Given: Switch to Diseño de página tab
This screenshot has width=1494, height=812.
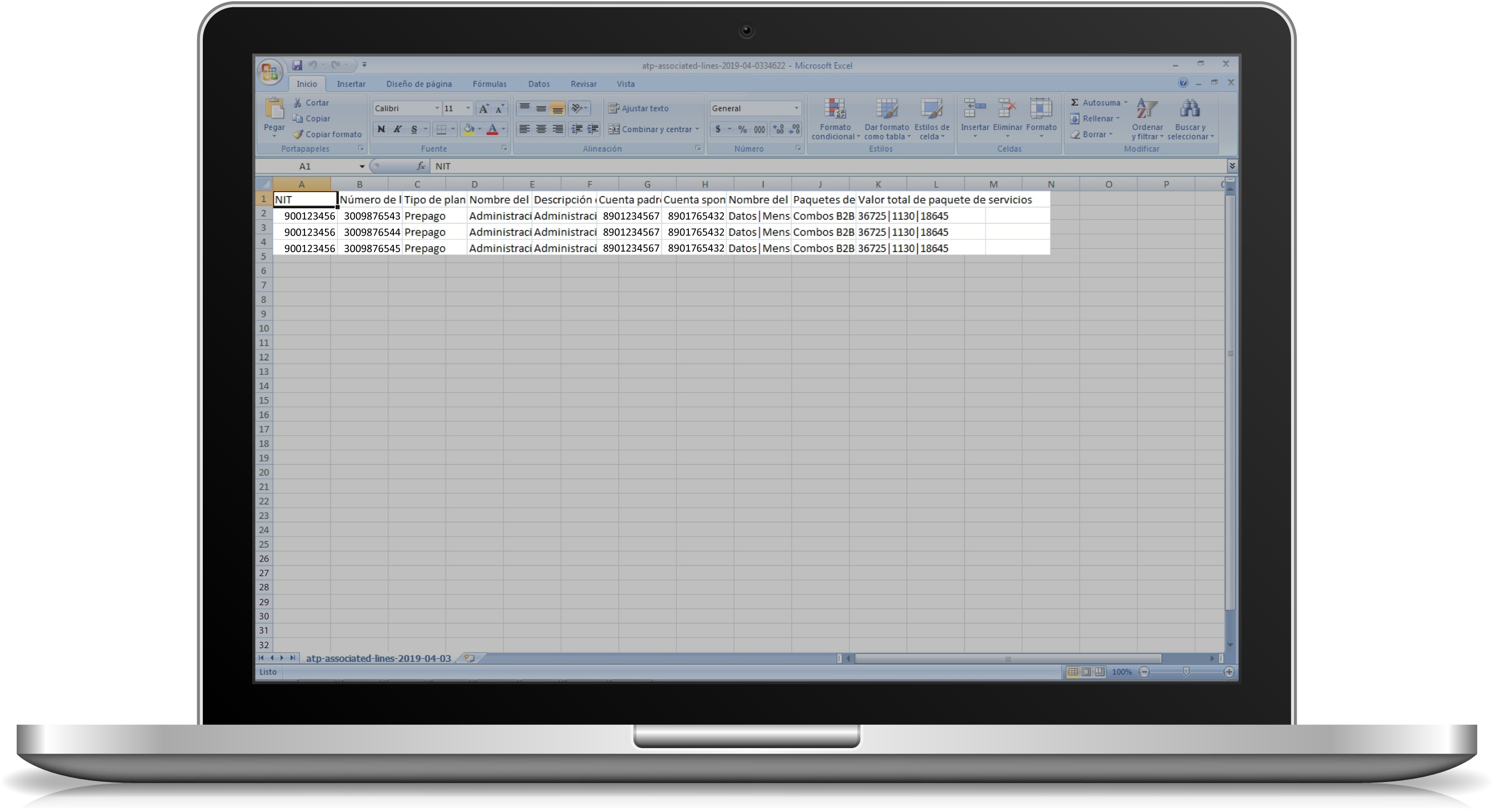Looking at the screenshot, I should click(419, 83).
